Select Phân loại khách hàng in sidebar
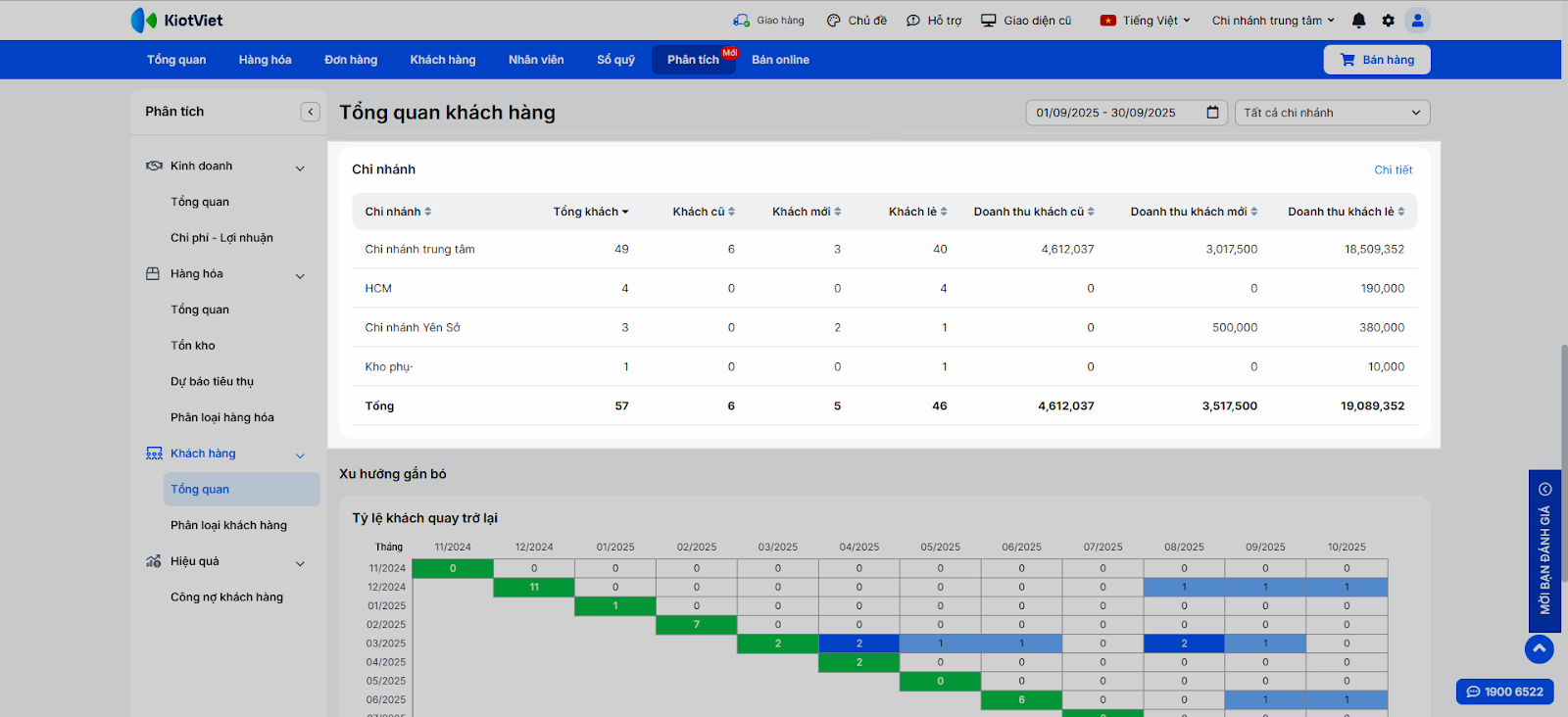This screenshot has height=717, width=1568. coord(228,525)
